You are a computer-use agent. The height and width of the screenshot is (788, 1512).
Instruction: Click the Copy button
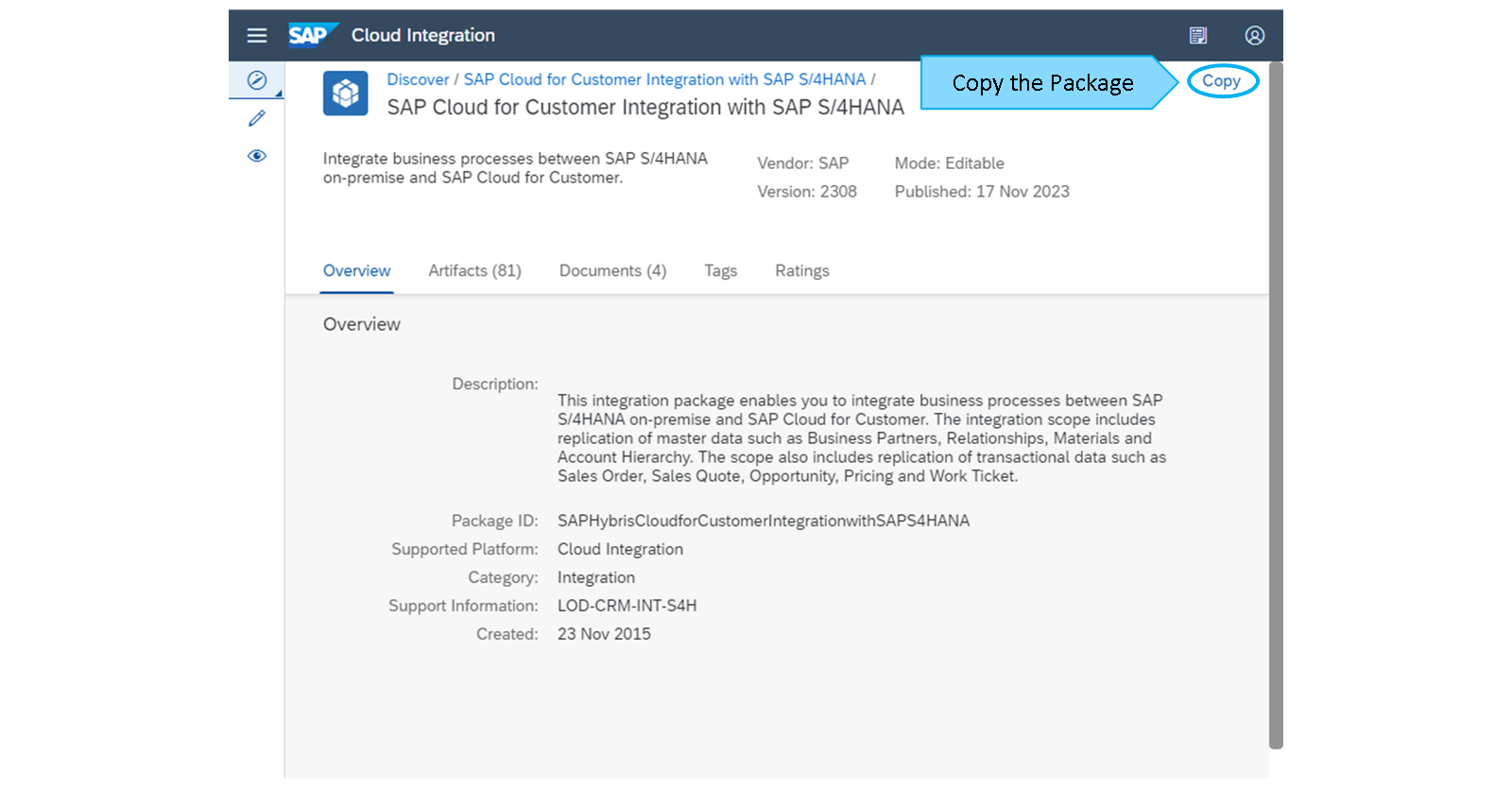pyautogui.click(x=1222, y=81)
